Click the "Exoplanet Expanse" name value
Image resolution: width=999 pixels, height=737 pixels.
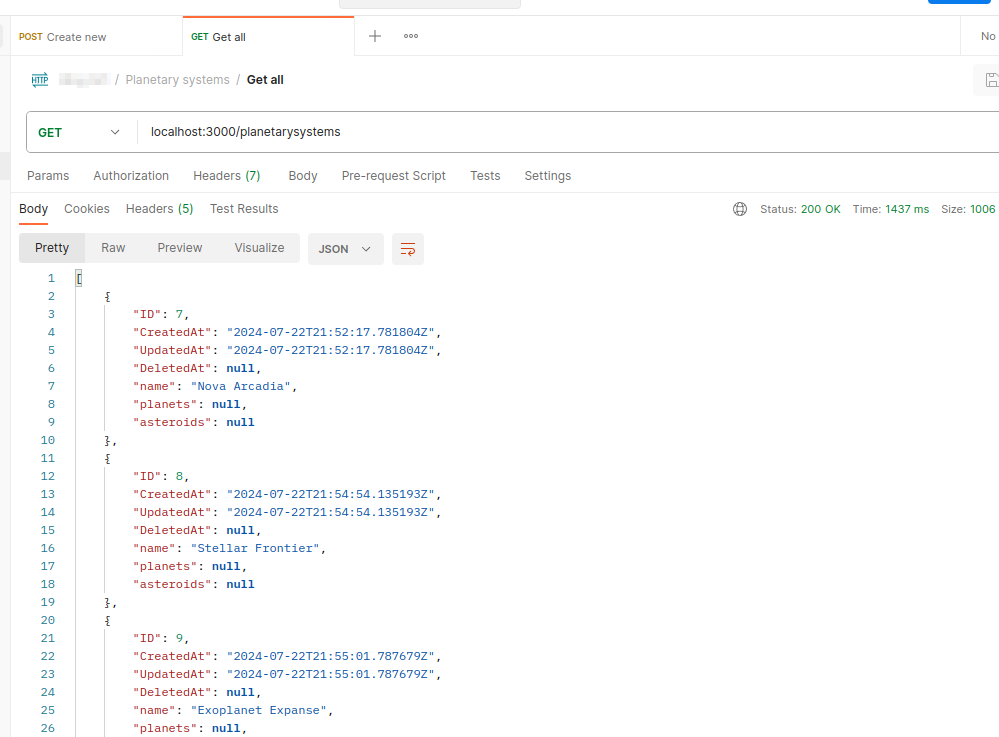(259, 710)
